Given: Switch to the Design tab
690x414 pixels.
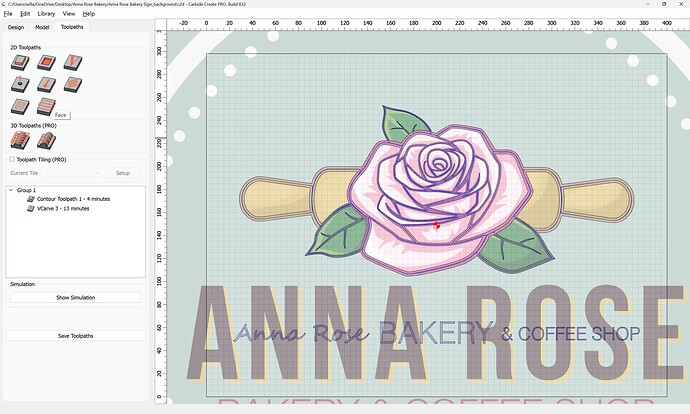Looking at the screenshot, I should point(16,27).
